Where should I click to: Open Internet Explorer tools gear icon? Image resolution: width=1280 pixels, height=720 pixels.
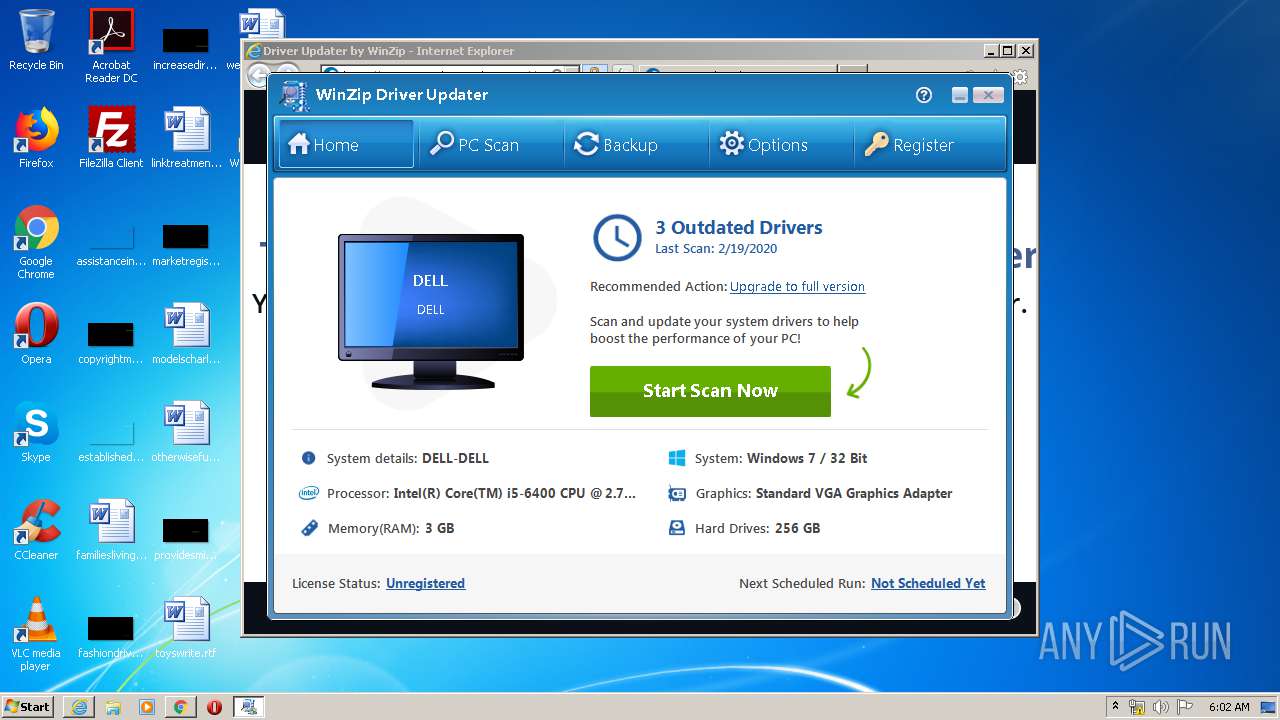pos(1020,76)
